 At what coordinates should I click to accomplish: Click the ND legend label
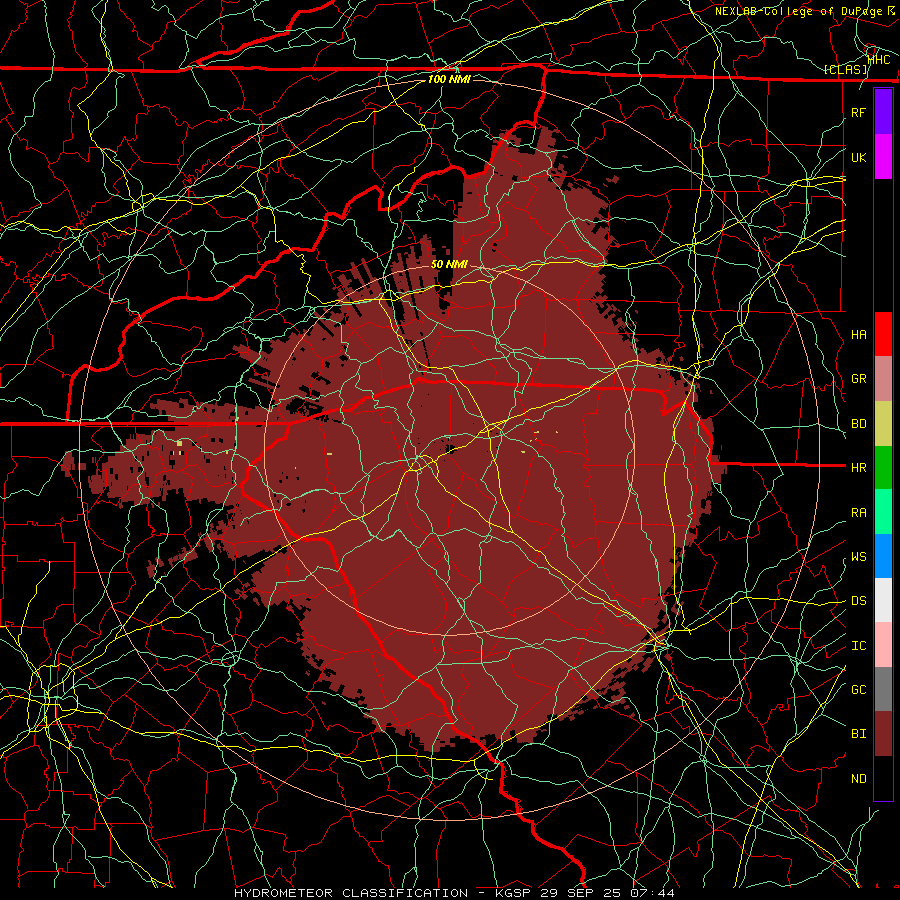click(x=858, y=779)
